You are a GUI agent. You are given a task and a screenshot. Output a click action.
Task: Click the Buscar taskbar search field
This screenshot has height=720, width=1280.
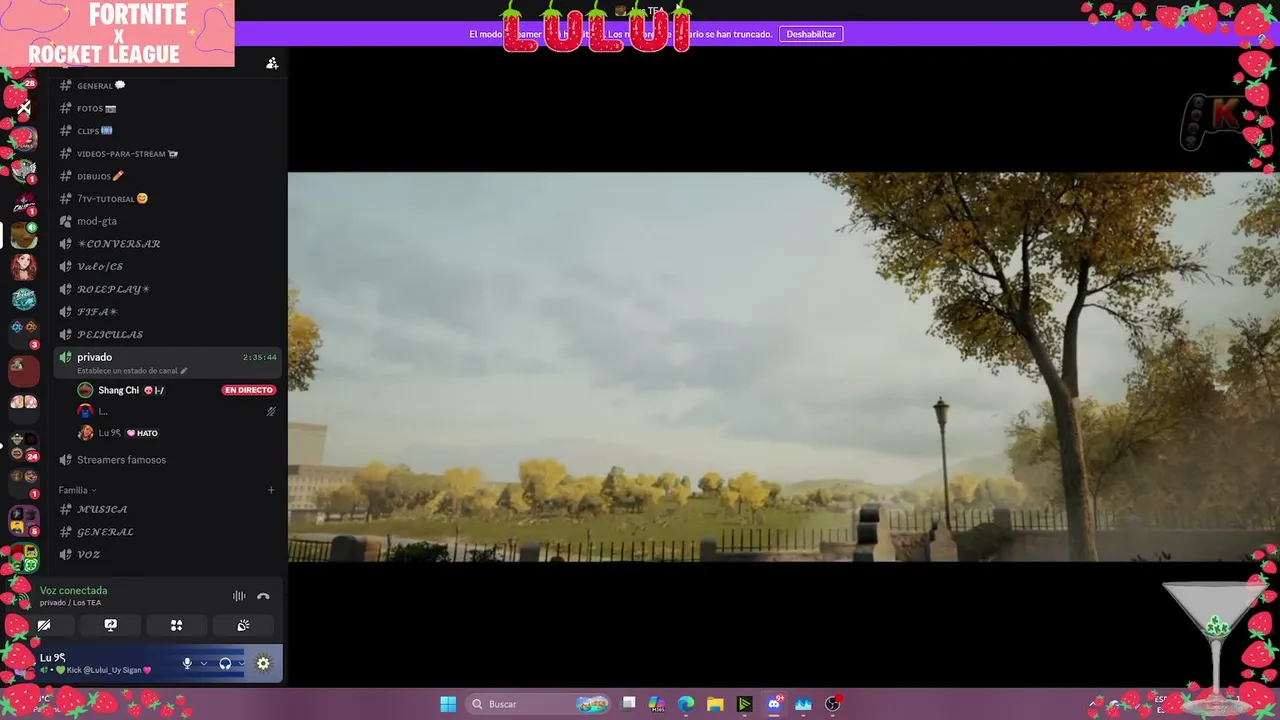tap(540, 704)
